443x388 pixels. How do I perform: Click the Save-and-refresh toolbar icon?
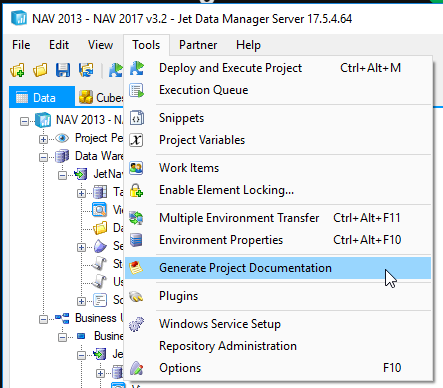click(x=86, y=70)
